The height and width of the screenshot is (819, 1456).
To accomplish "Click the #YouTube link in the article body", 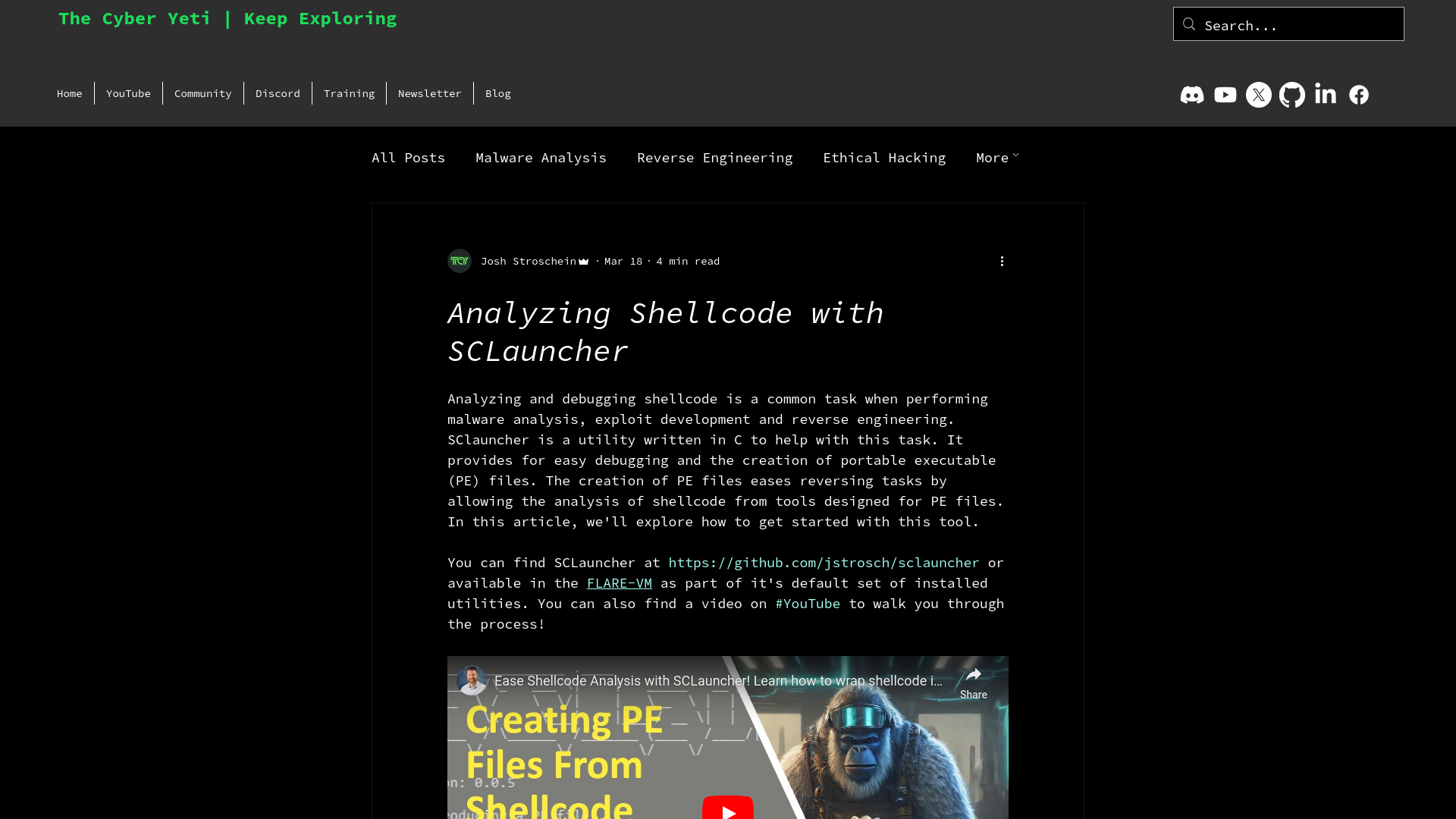I will point(808,603).
